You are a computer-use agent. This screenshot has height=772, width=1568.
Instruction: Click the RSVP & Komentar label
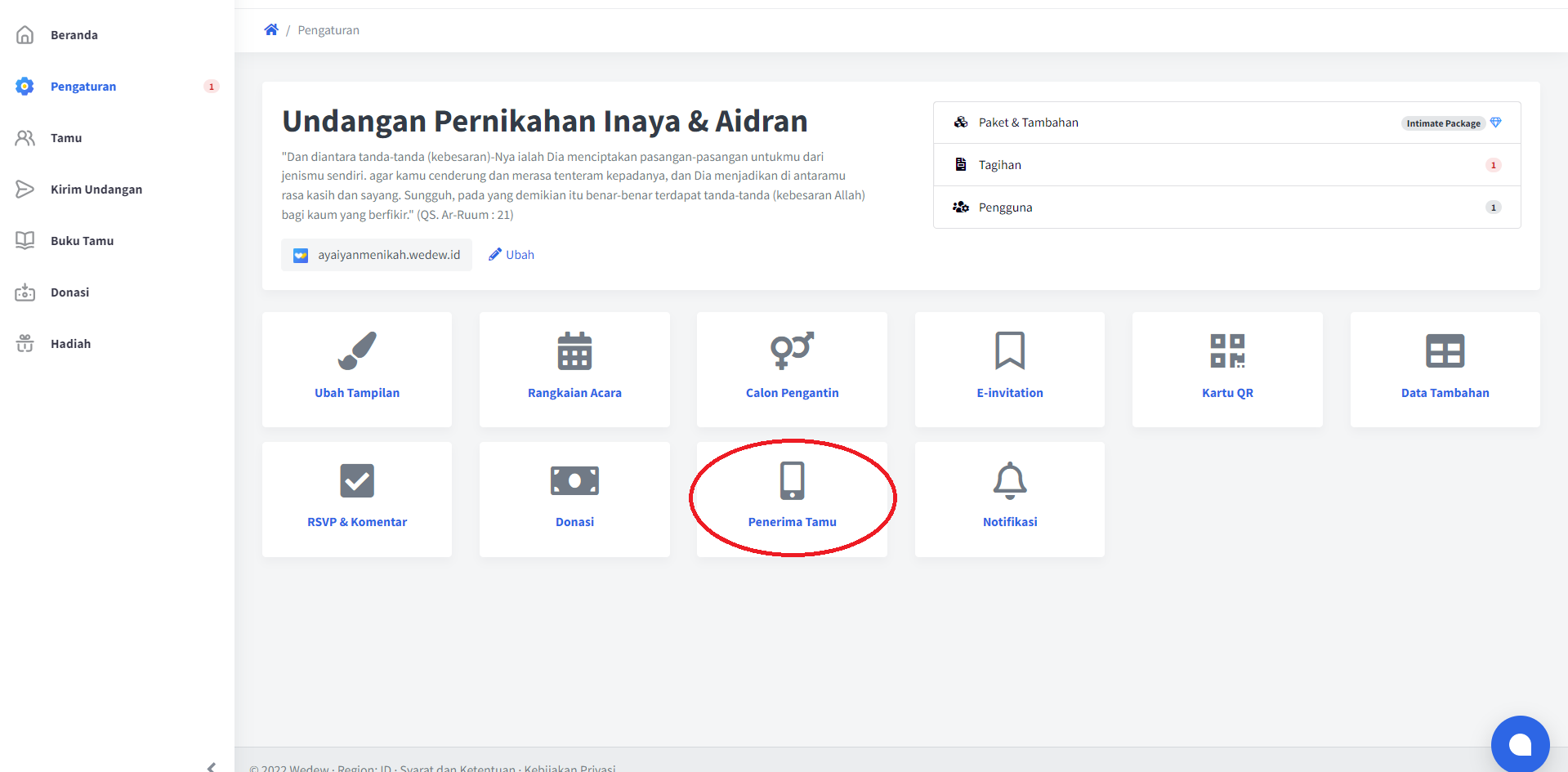[357, 521]
